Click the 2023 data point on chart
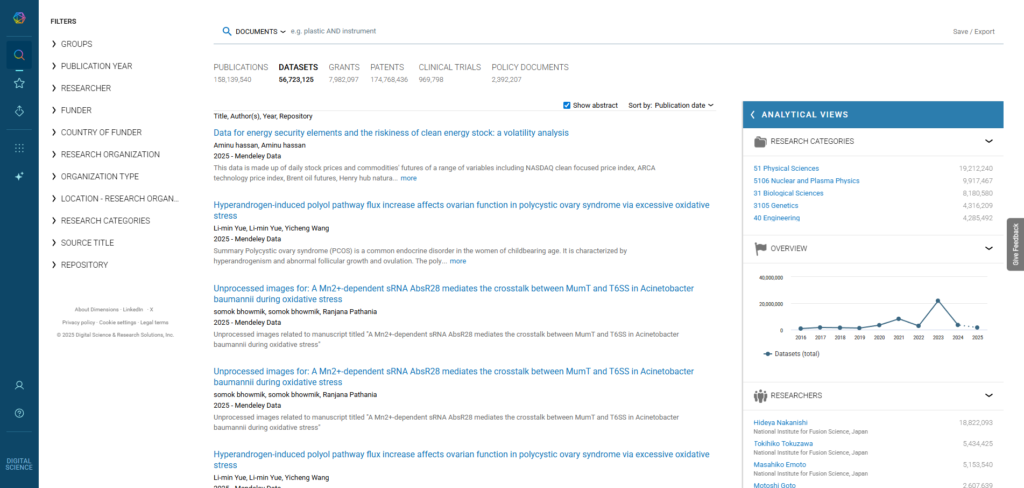The width and height of the screenshot is (1024, 488). 938,300
